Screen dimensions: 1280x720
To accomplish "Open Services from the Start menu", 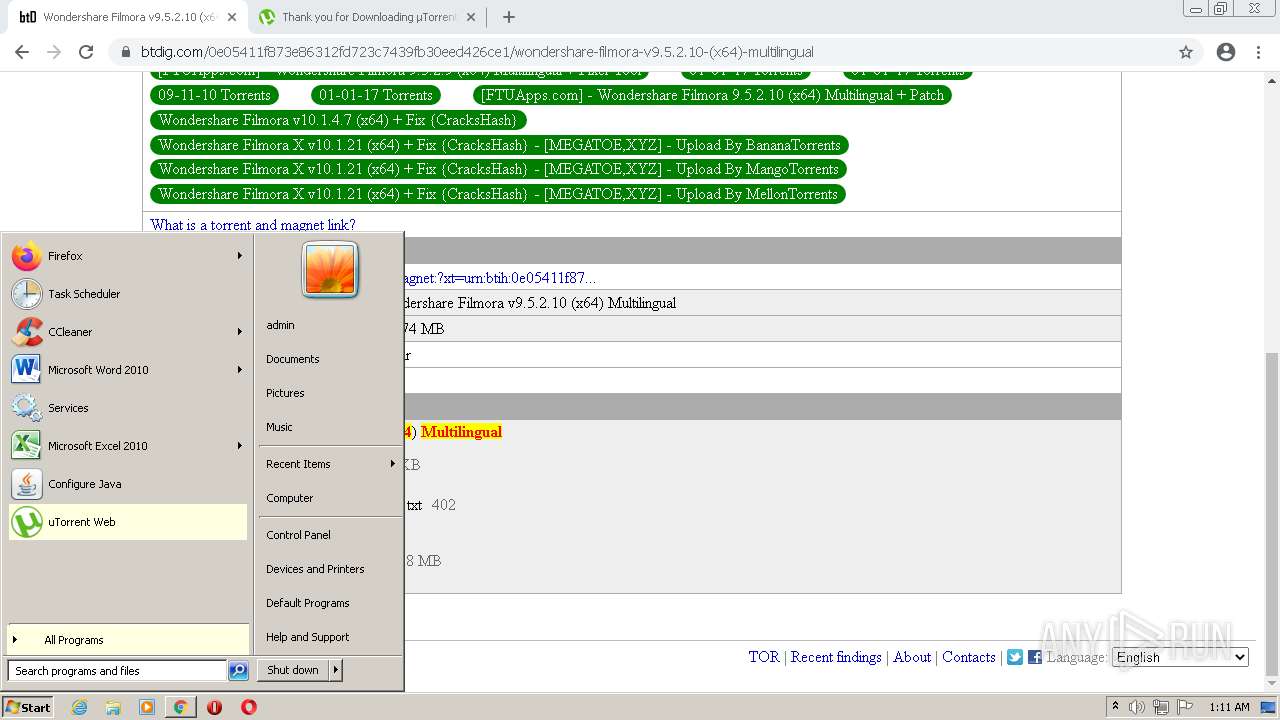I will (126, 408).
